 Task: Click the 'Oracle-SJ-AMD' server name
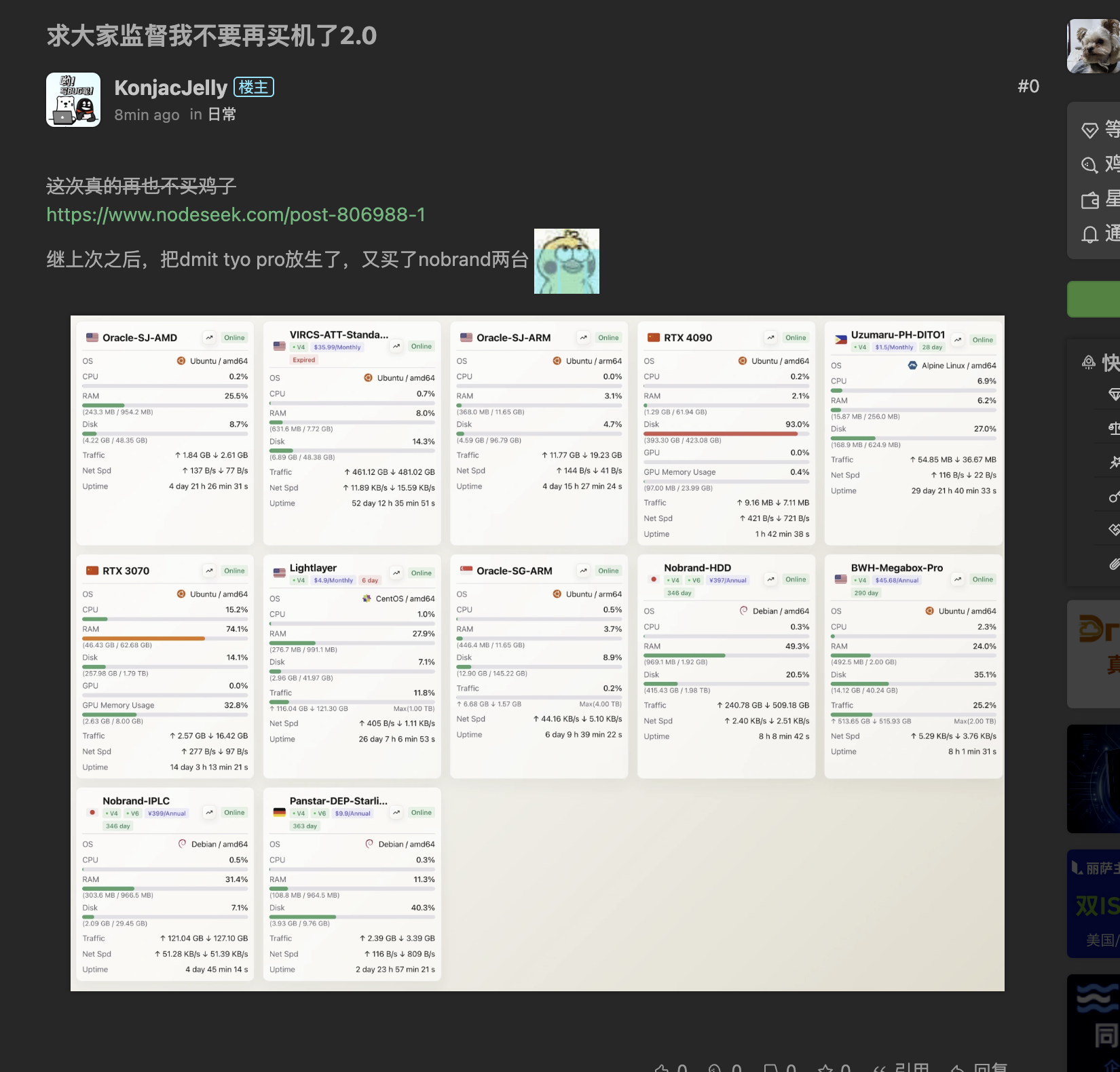pyautogui.click(x=140, y=338)
